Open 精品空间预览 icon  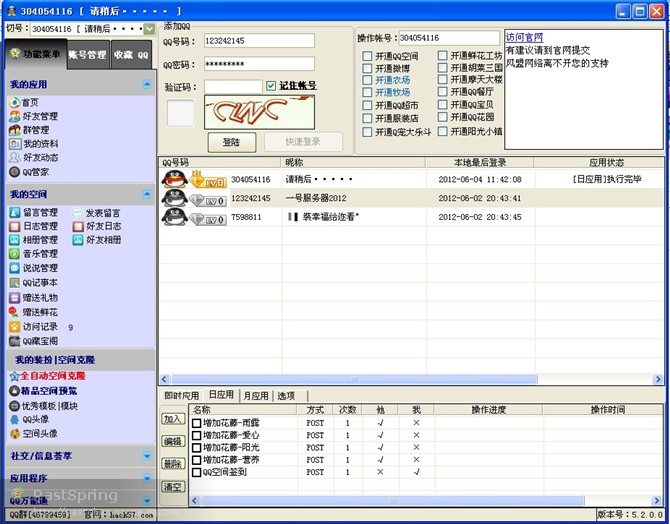[15, 391]
